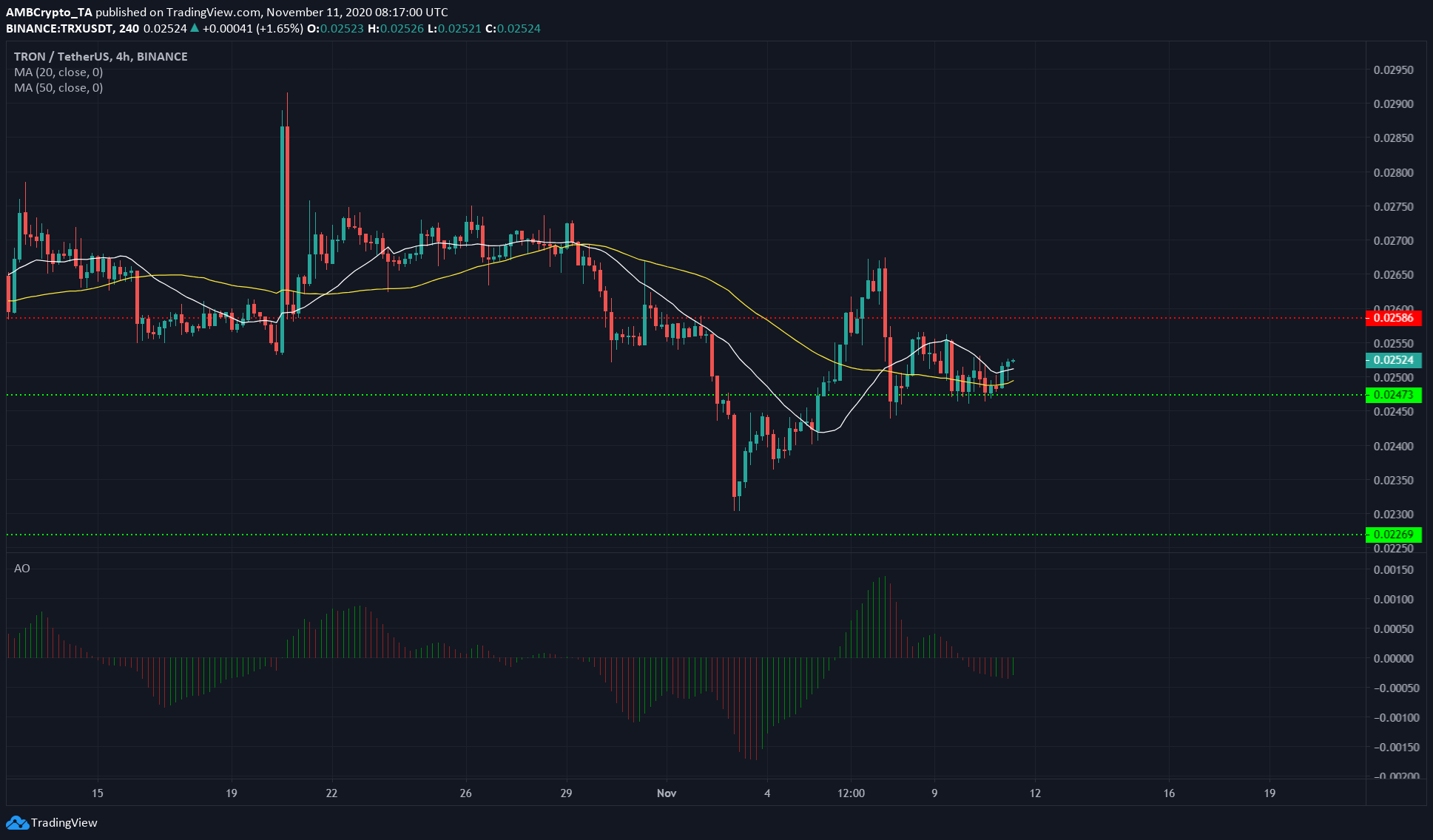Click the 12:00 time axis label
1433x840 pixels.
(x=851, y=793)
